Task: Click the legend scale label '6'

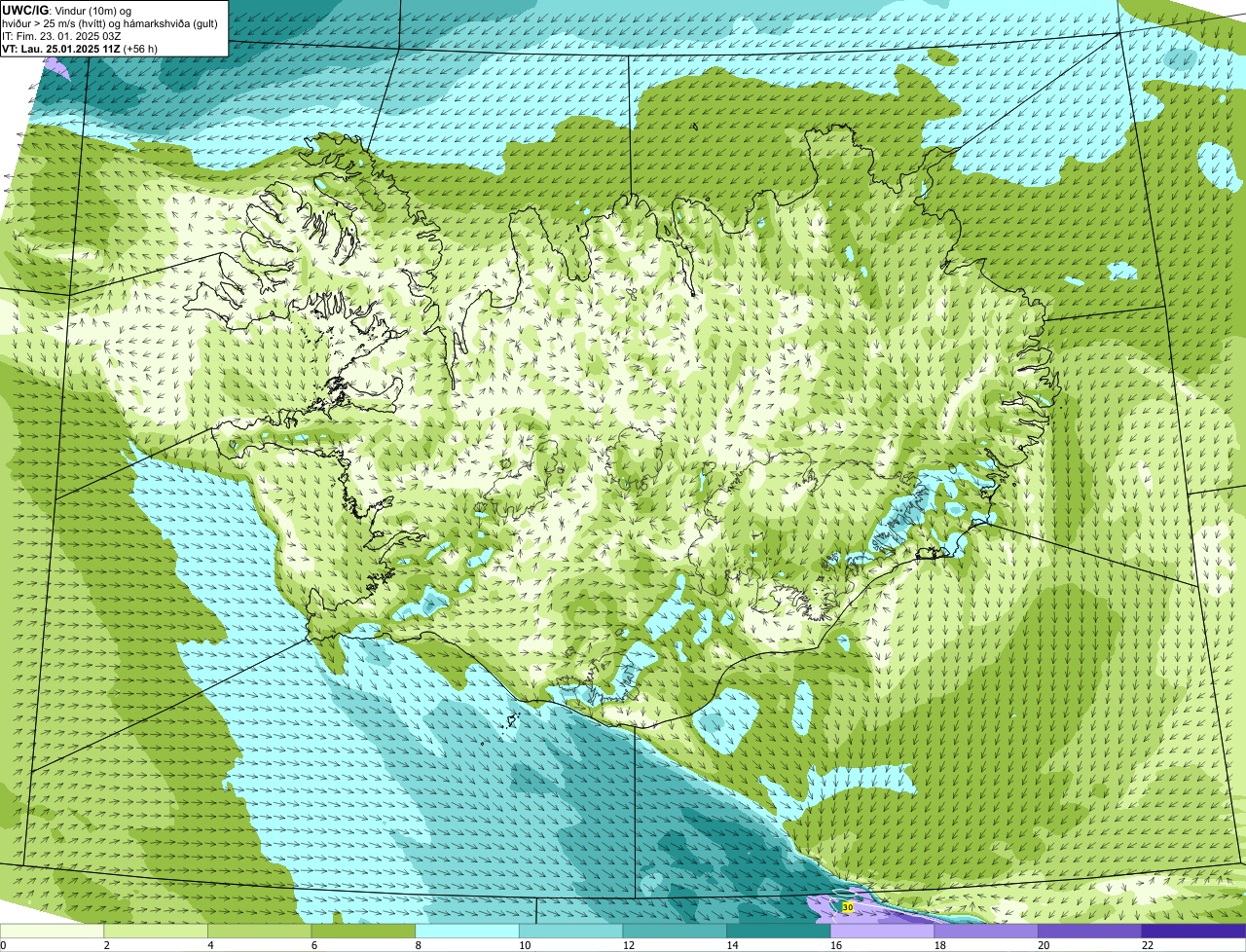Action: pyautogui.click(x=313, y=945)
